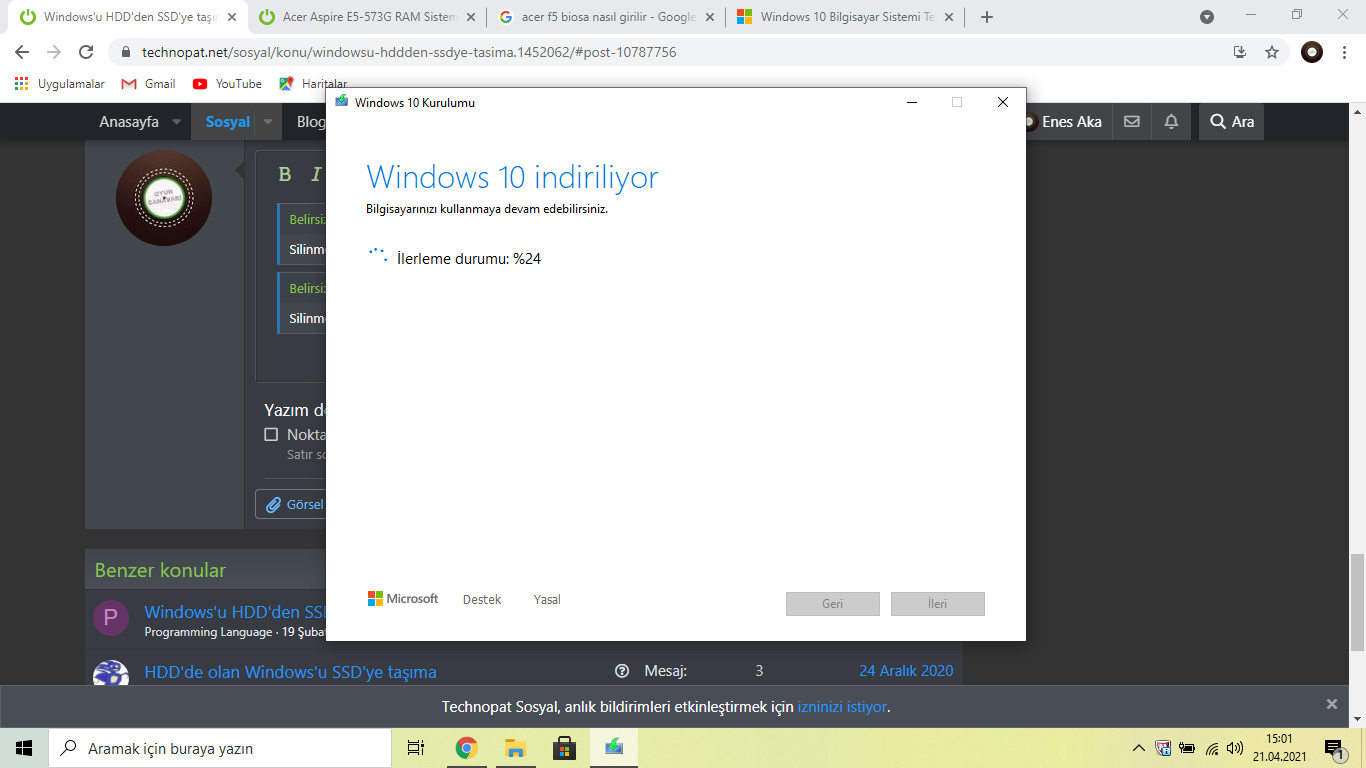1366x768 pixels.
Task: Click the İleri button in setup window
Action: tap(938, 604)
